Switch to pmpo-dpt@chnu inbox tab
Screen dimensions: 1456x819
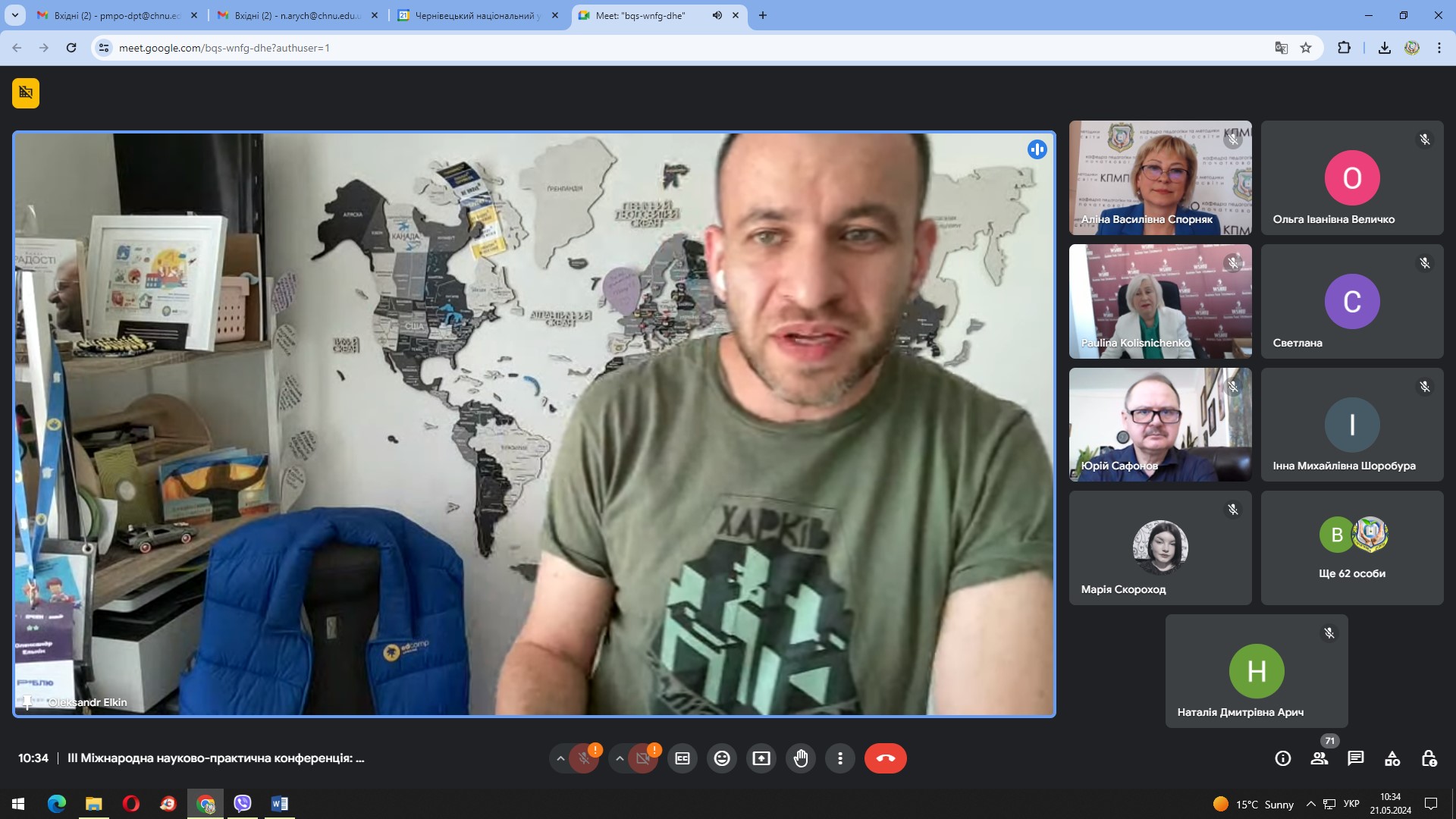[118, 15]
